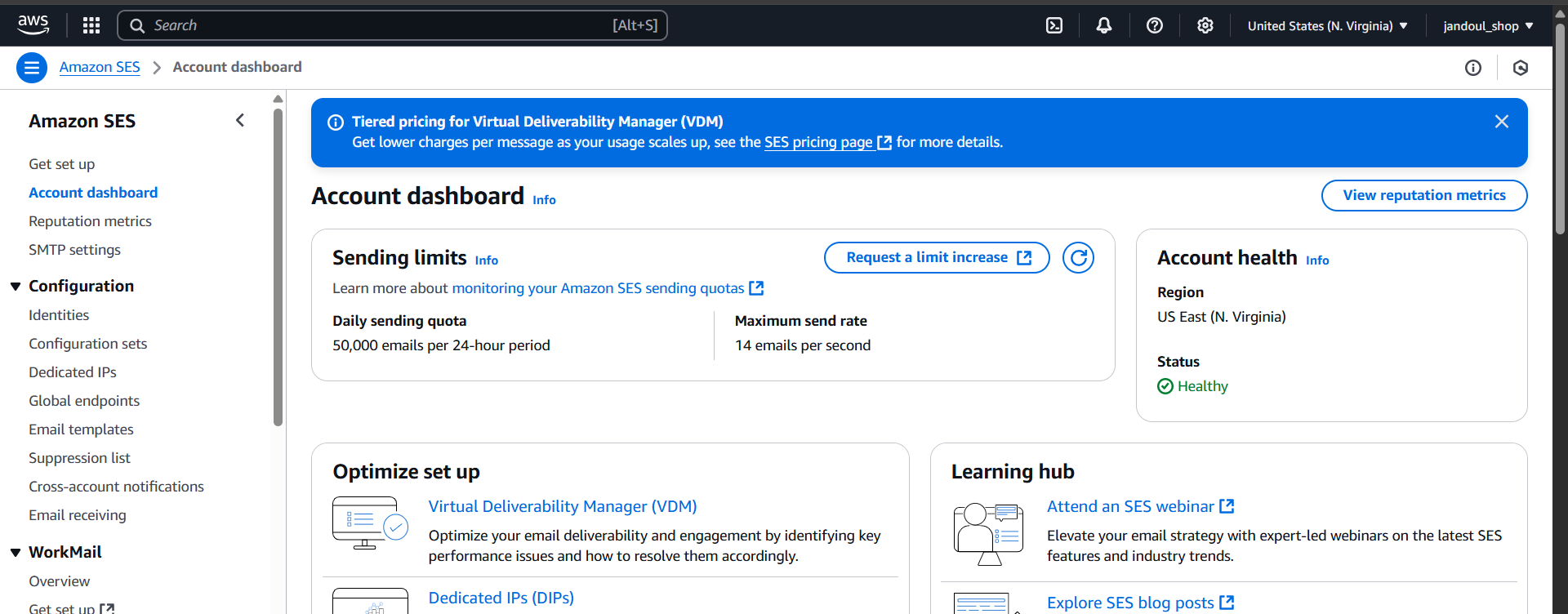1568x614 pixels.
Task: Open WorkMail Overview
Action: tap(59, 581)
